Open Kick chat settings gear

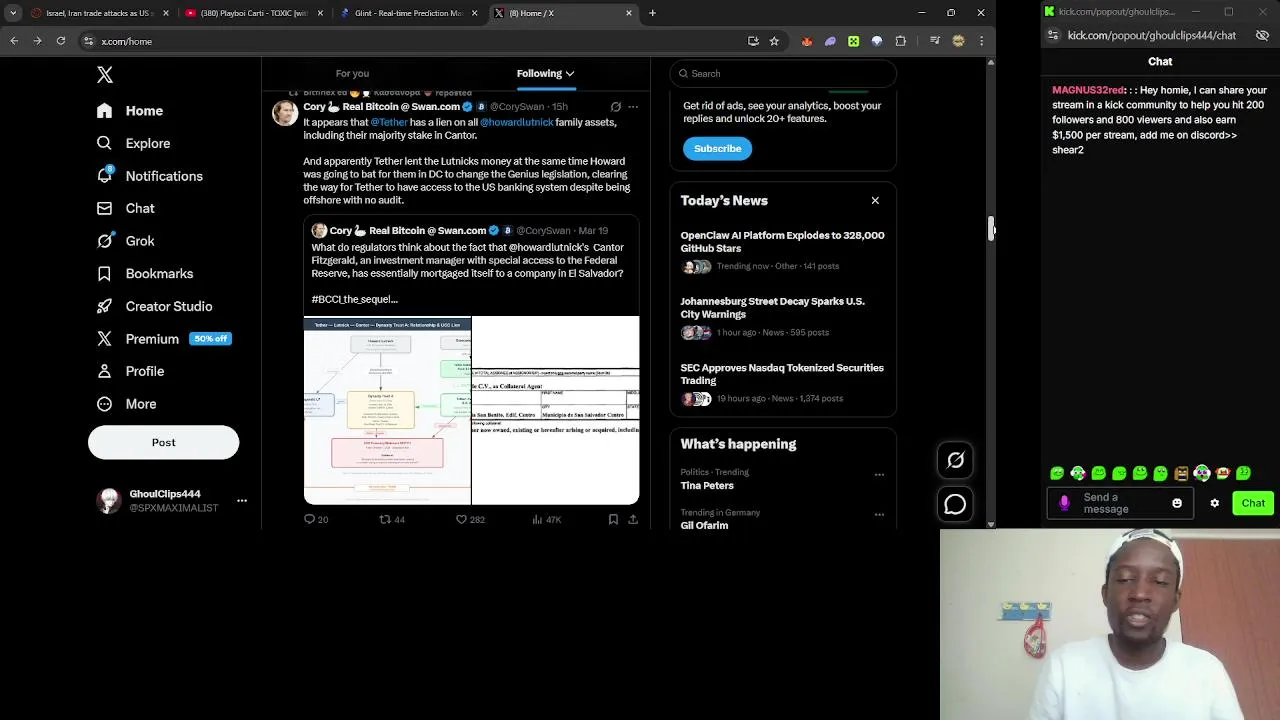[x=1214, y=503]
